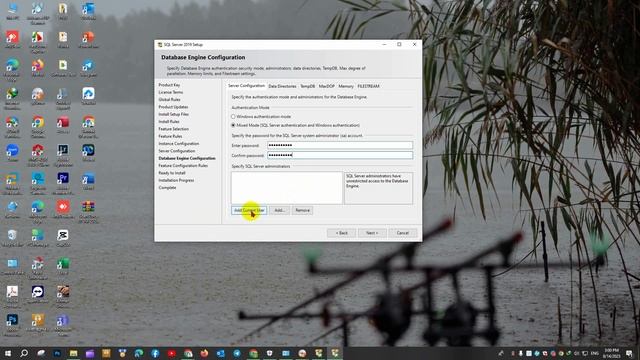This screenshot has width=640, height=360.
Task: Open Photoshop from the taskbar
Action: point(57,353)
